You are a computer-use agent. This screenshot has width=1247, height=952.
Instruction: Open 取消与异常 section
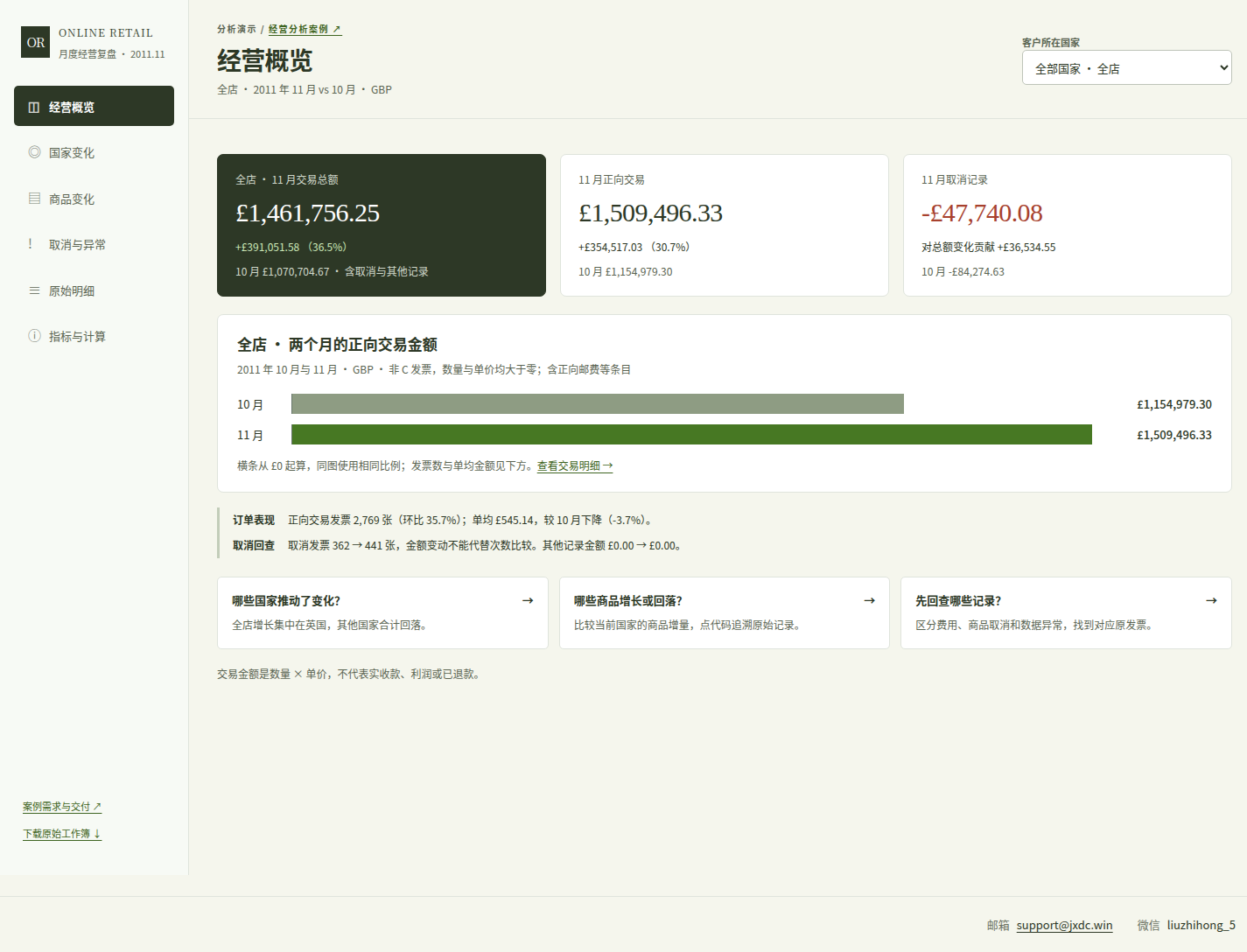(94, 244)
